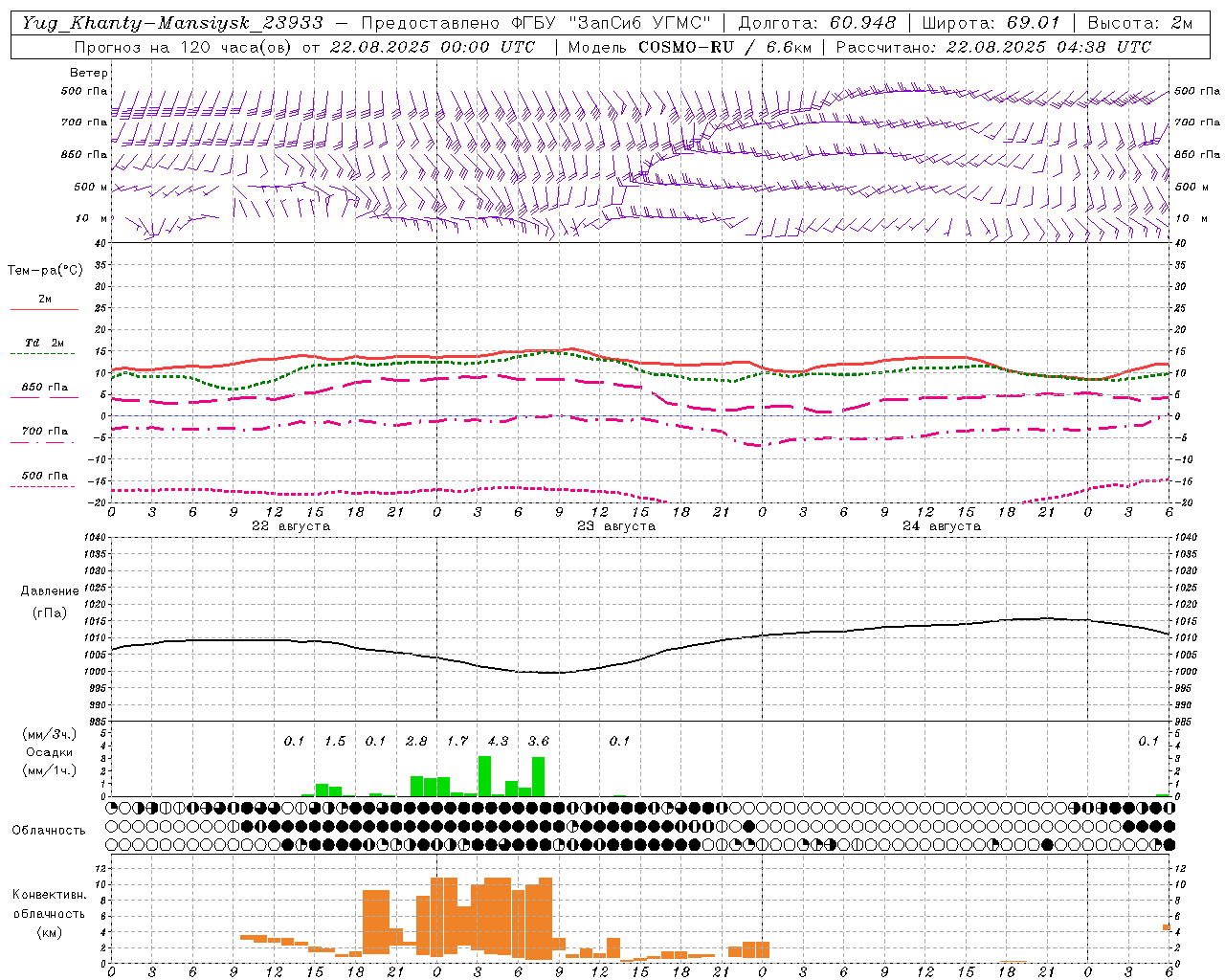This screenshot has height=980, width=1225.
Task: Click the (км) units label
Action: click(49, 932)
